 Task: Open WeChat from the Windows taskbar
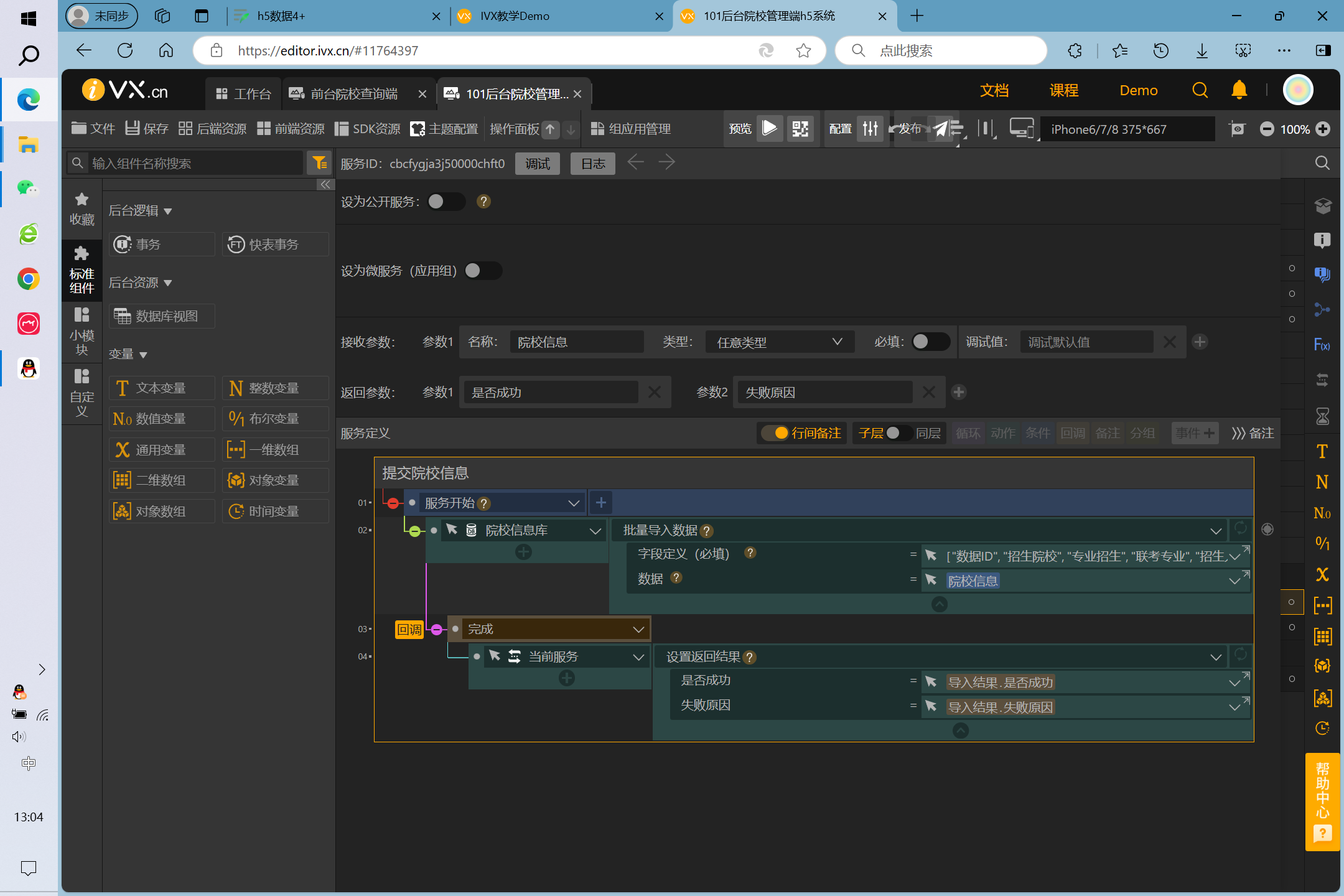click(28, 188)
